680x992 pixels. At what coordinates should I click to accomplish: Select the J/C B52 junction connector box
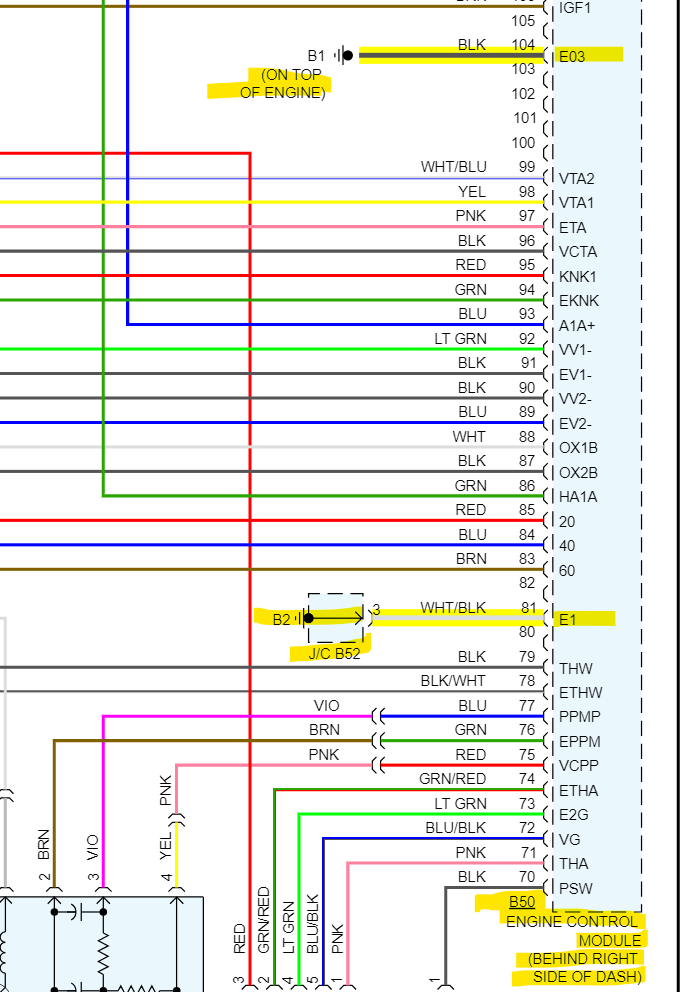pyautogui.click(x=336, y=618)
